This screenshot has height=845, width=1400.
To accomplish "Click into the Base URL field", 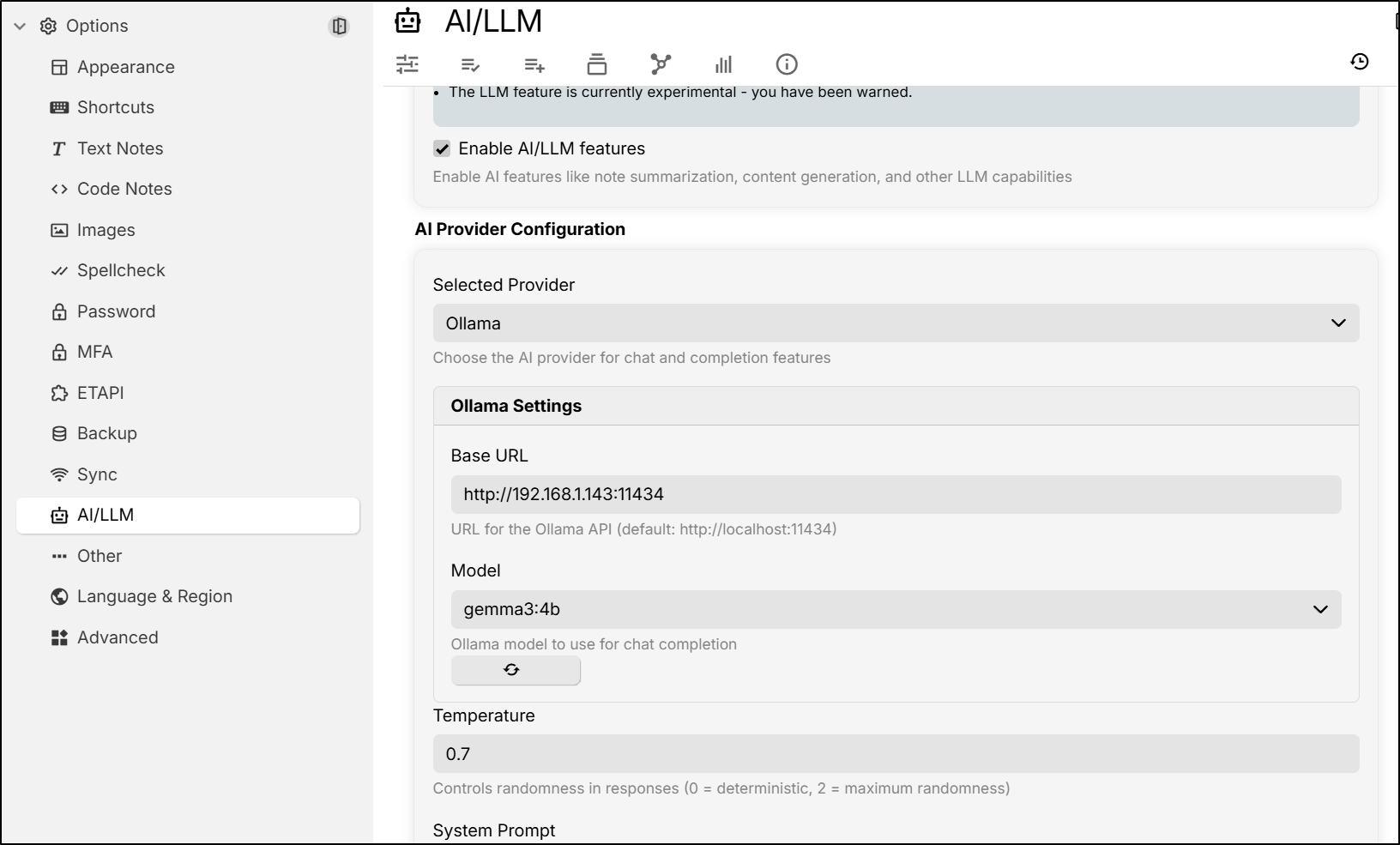I will [896, 494].
